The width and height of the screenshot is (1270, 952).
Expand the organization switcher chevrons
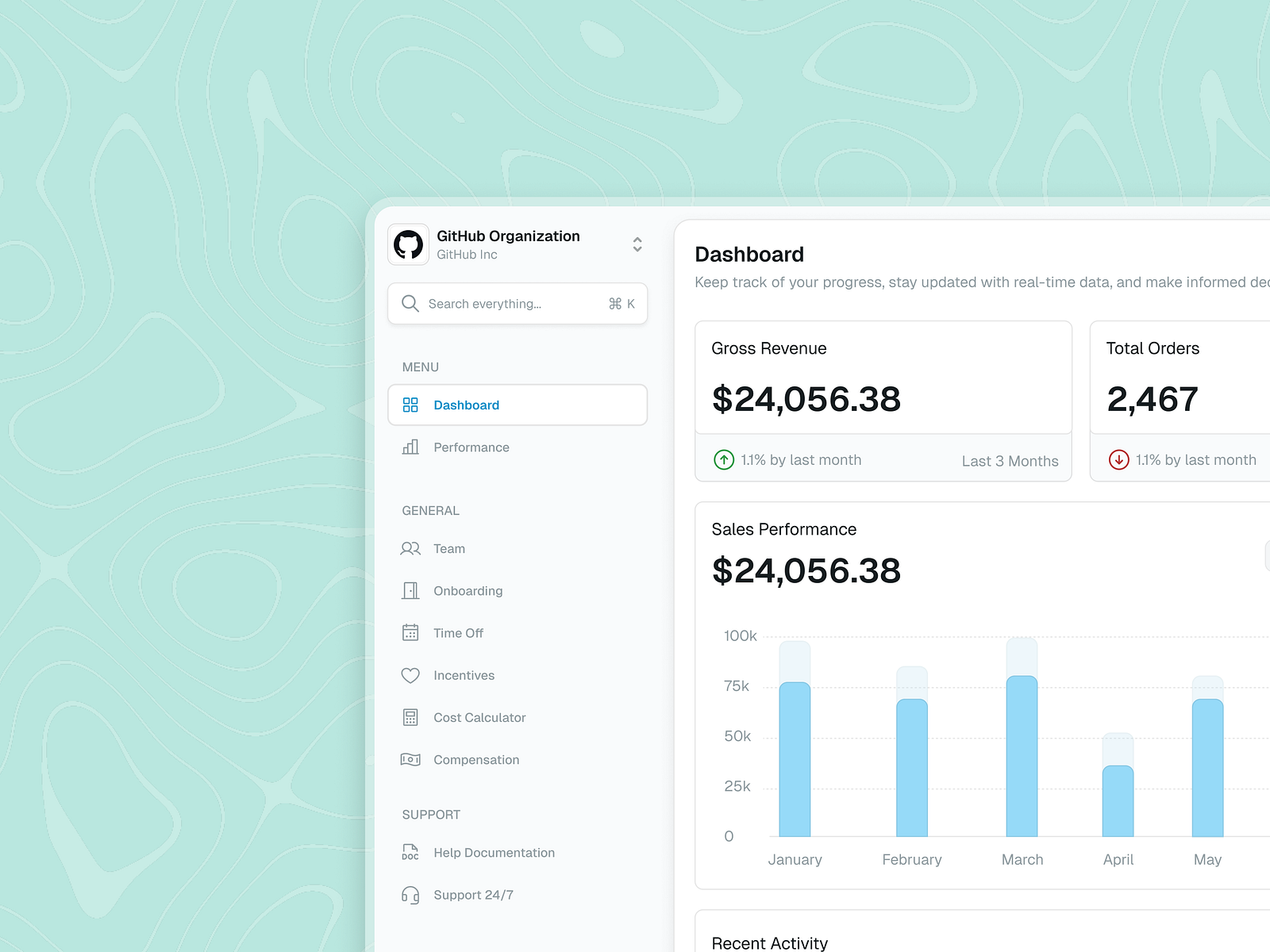tap(637, 244)
